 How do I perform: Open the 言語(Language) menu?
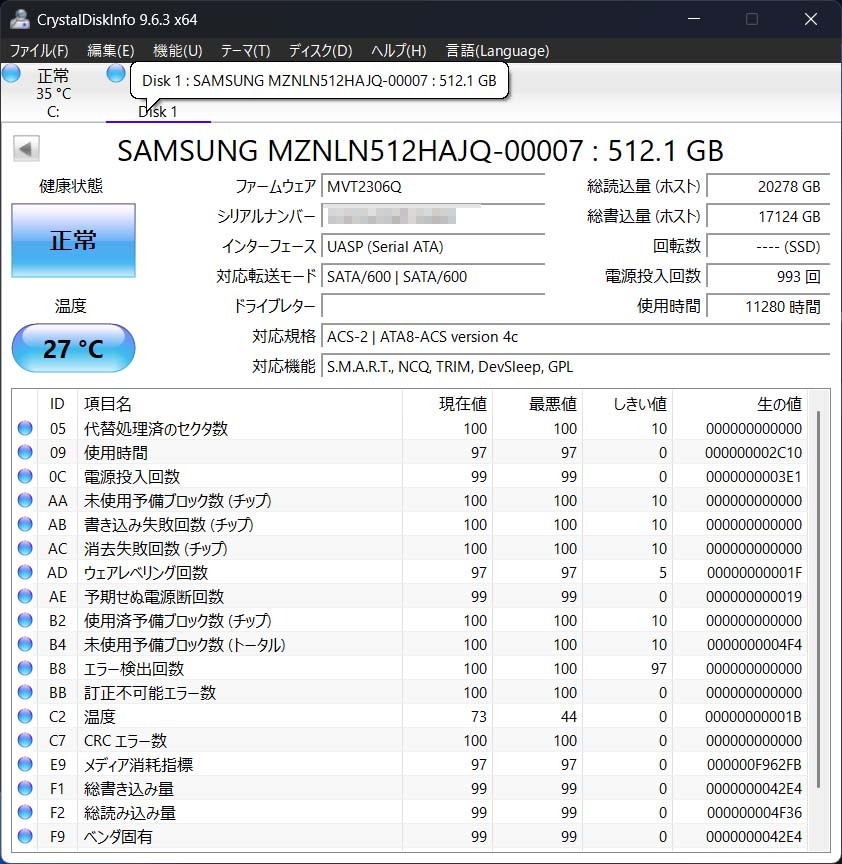click(x=497, y=51)
